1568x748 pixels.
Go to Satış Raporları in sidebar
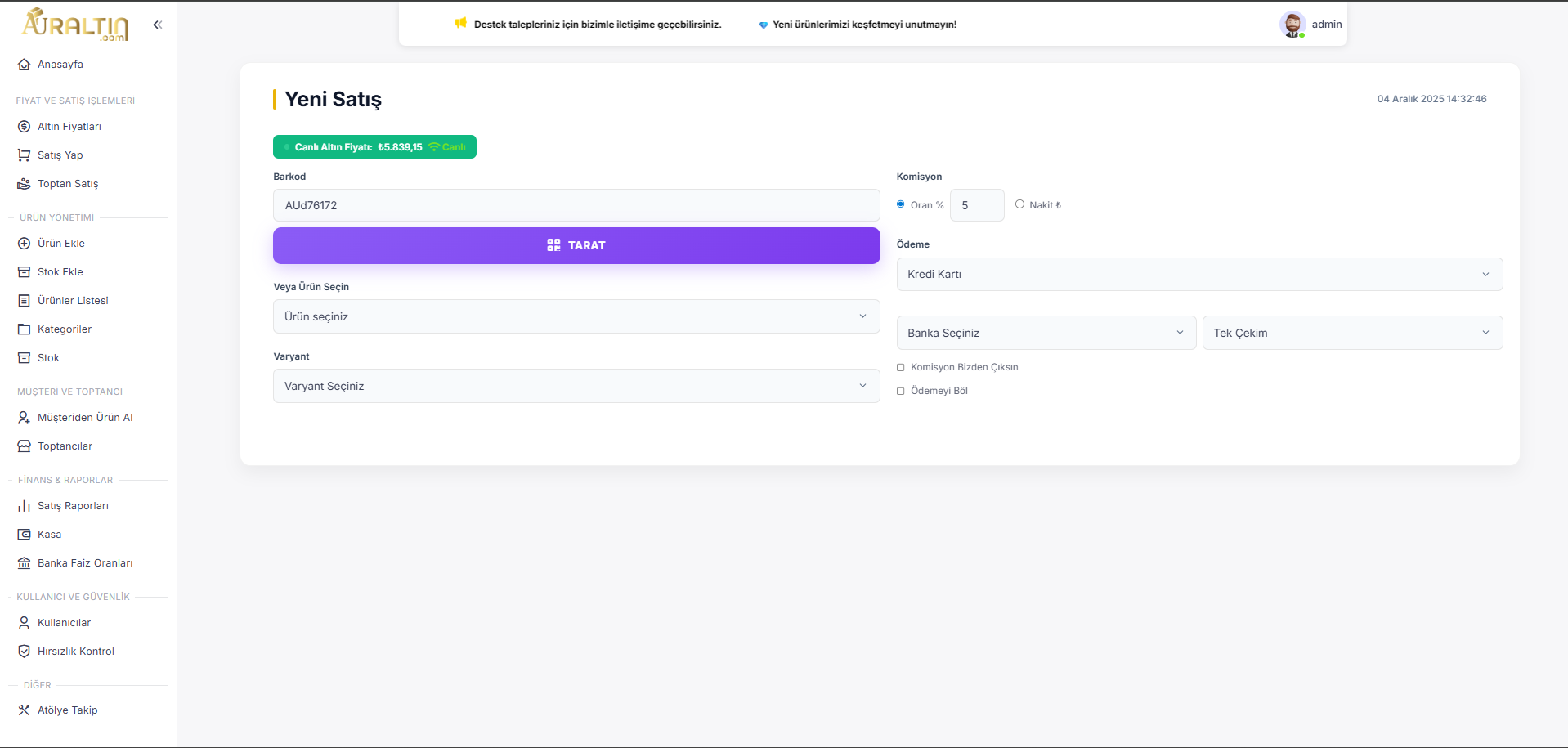73,506
